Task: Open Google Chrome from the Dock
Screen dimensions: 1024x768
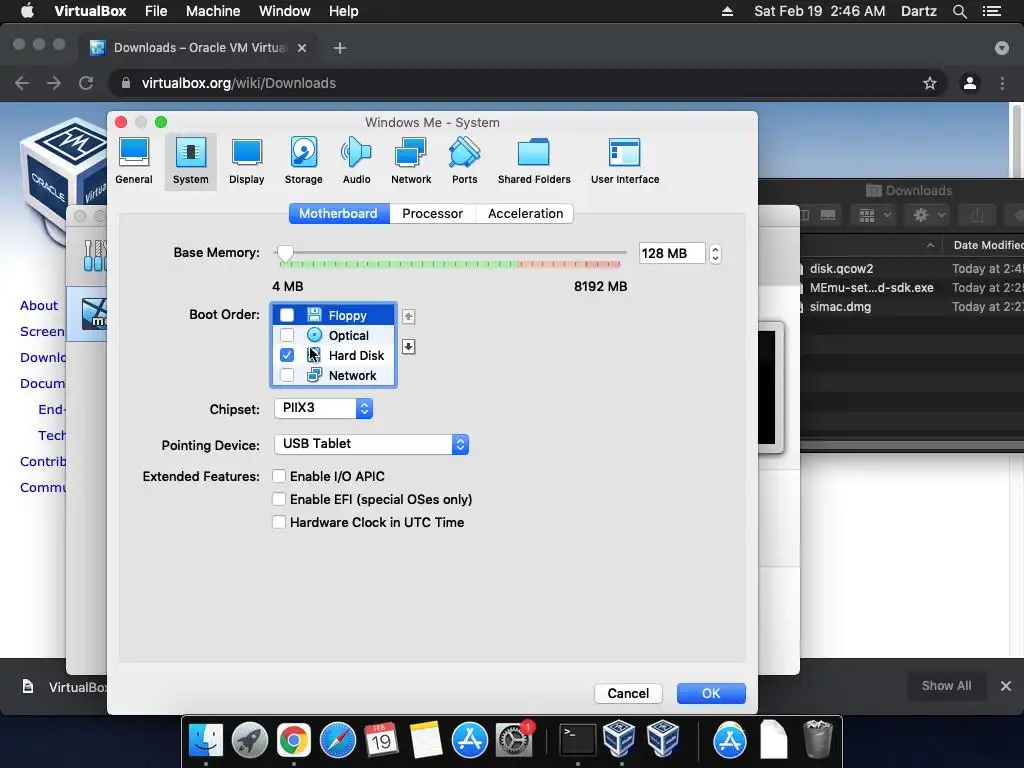Action: coord(293,740)
